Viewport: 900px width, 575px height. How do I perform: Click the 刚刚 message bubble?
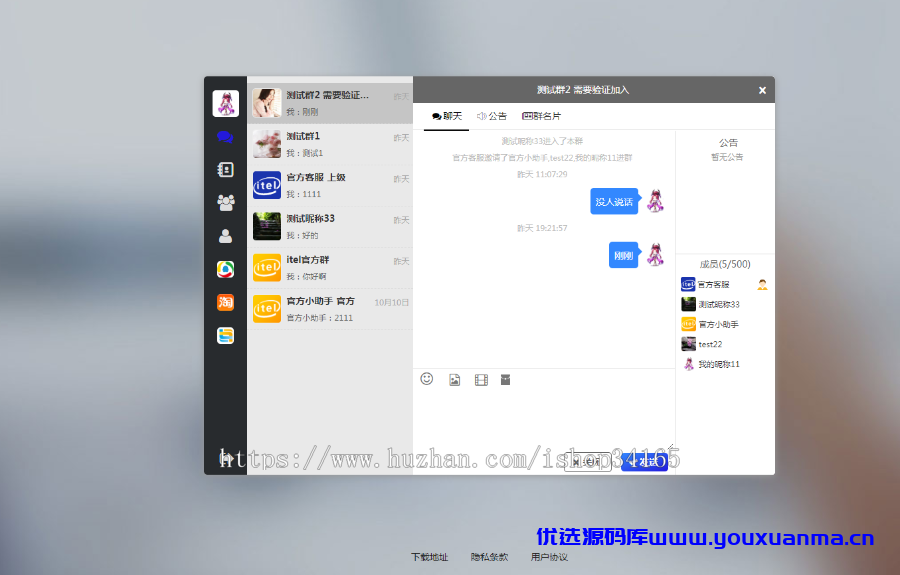623,255
